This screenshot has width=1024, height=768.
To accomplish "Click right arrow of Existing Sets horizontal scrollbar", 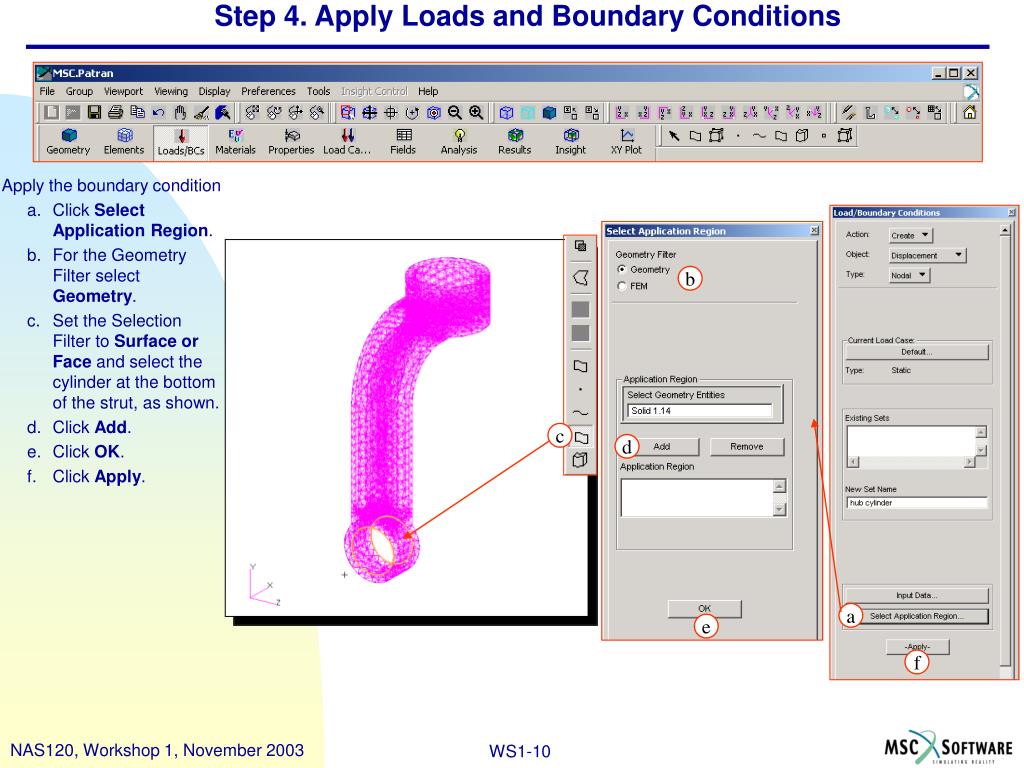I will 970,462.
